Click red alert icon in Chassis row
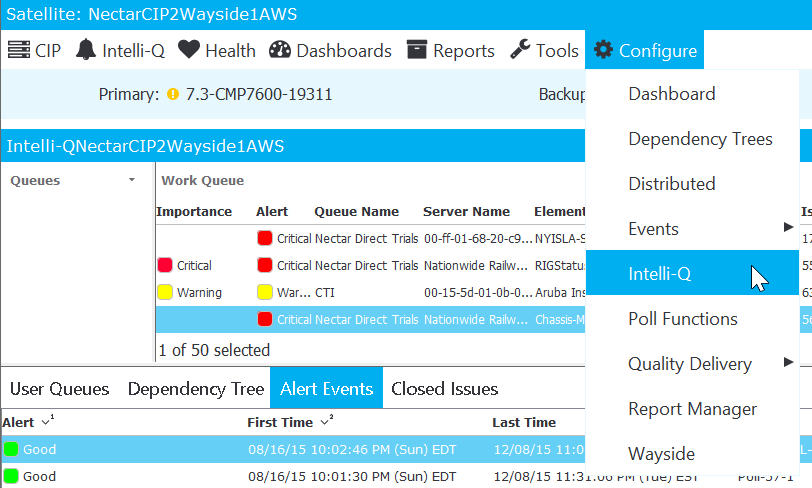This screenshot has height=488, width=812. (x=265, y=319)
